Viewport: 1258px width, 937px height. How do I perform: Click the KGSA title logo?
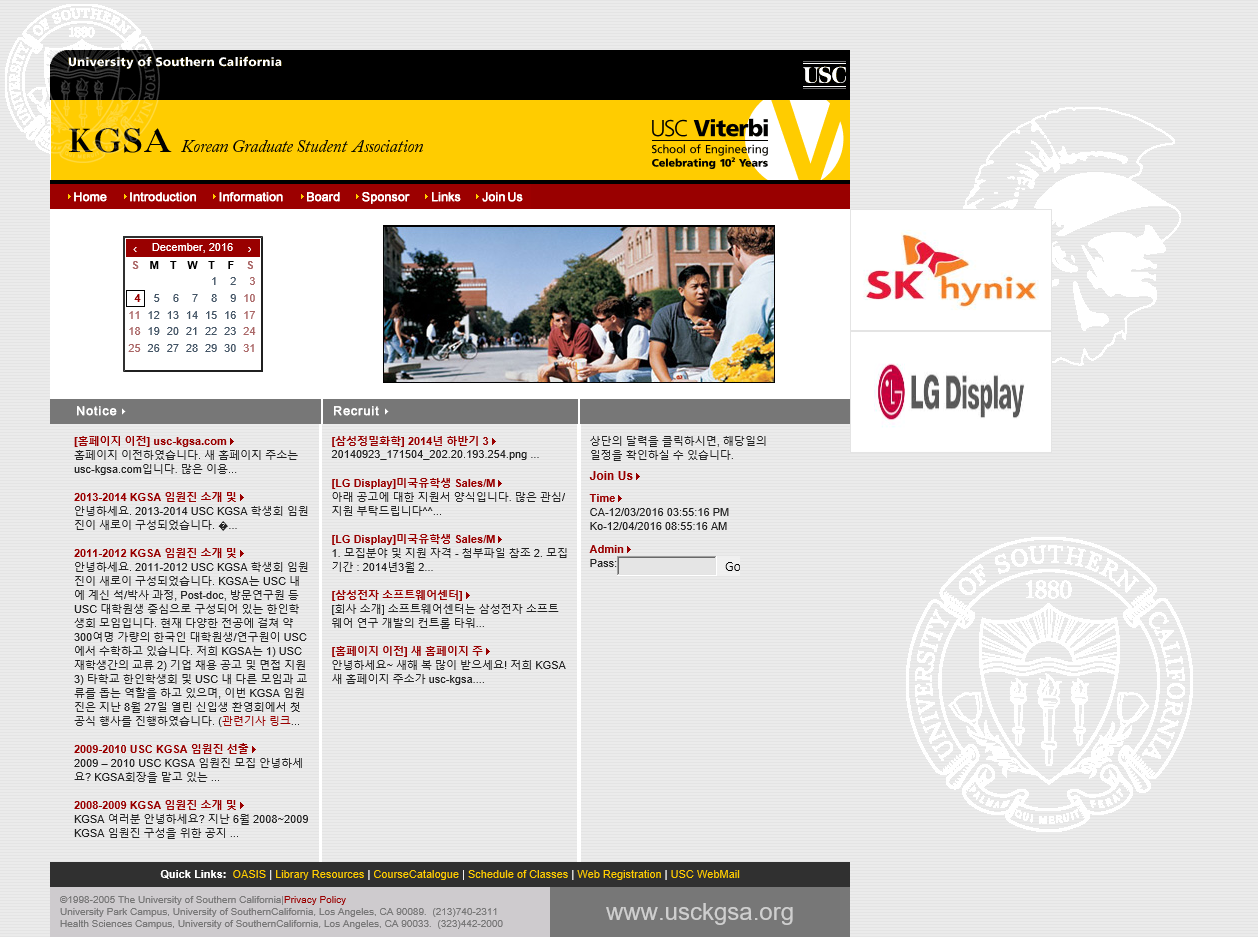click(x=246, y=142)
